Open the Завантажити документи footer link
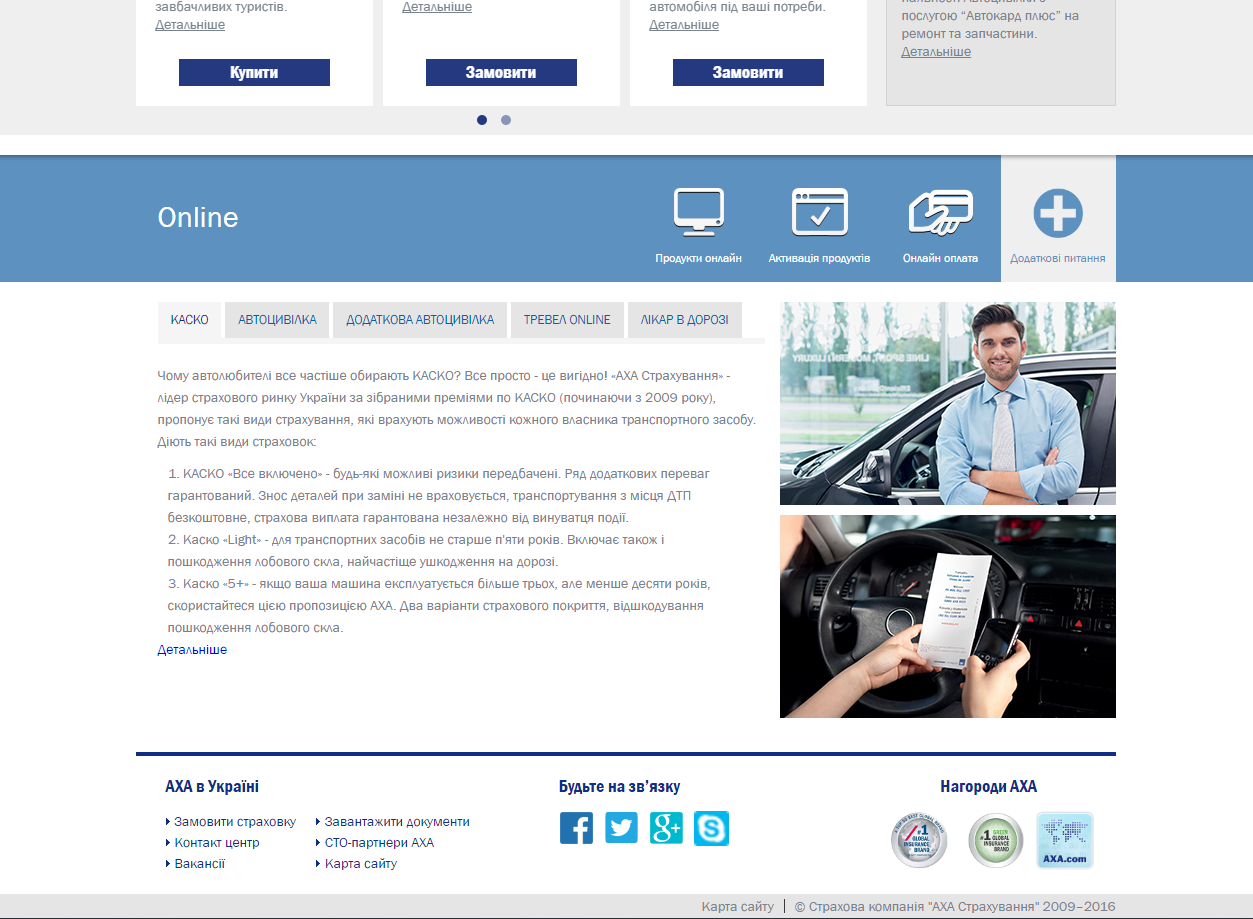Image resolution: width=1253 pixels, height=919 pixels. tap(397, 822)
